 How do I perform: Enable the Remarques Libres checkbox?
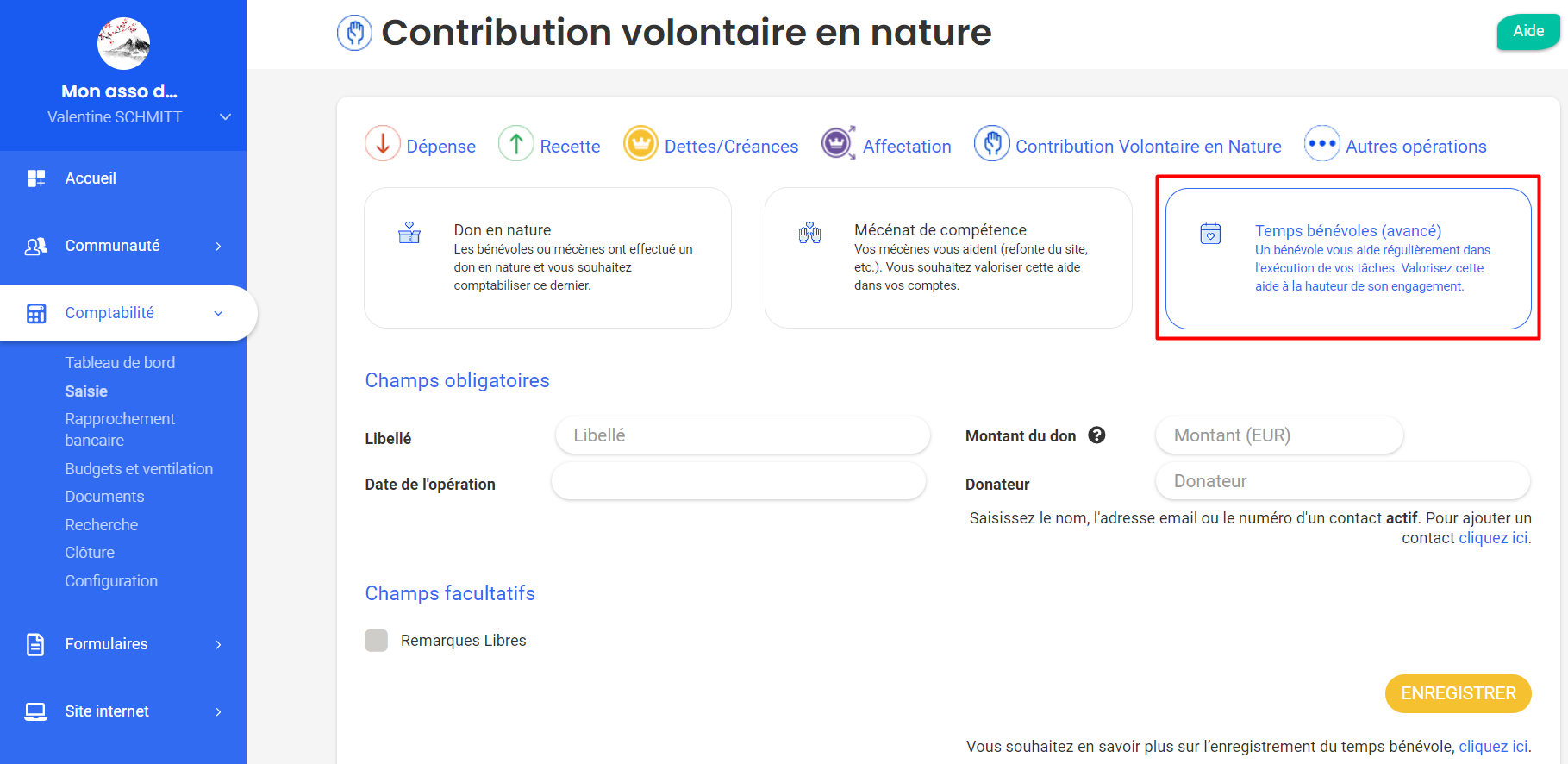377,640
